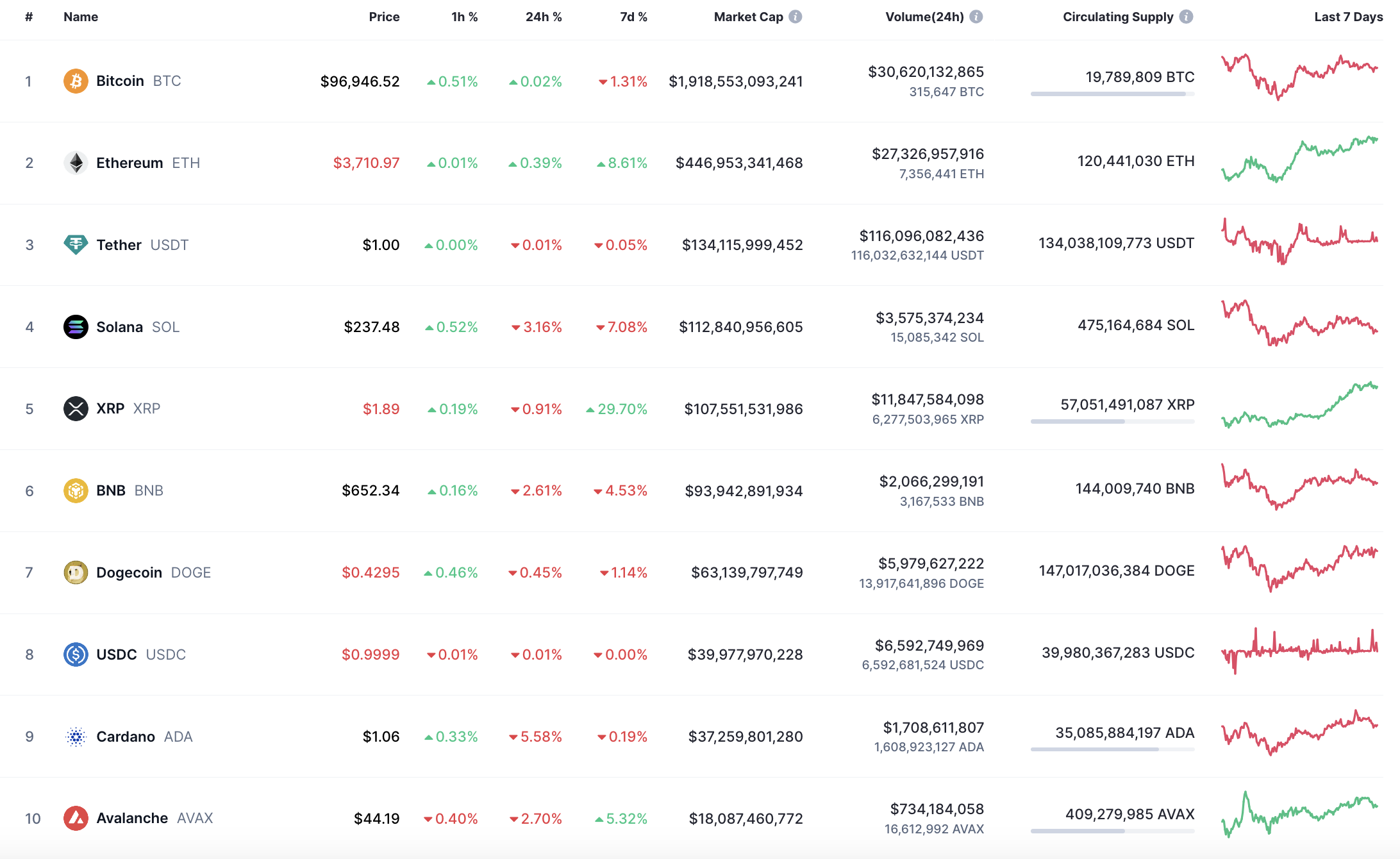Open the Cardano ADA coin page
1400x859 pixels.
pyautogui.click(x=126, y=737)
